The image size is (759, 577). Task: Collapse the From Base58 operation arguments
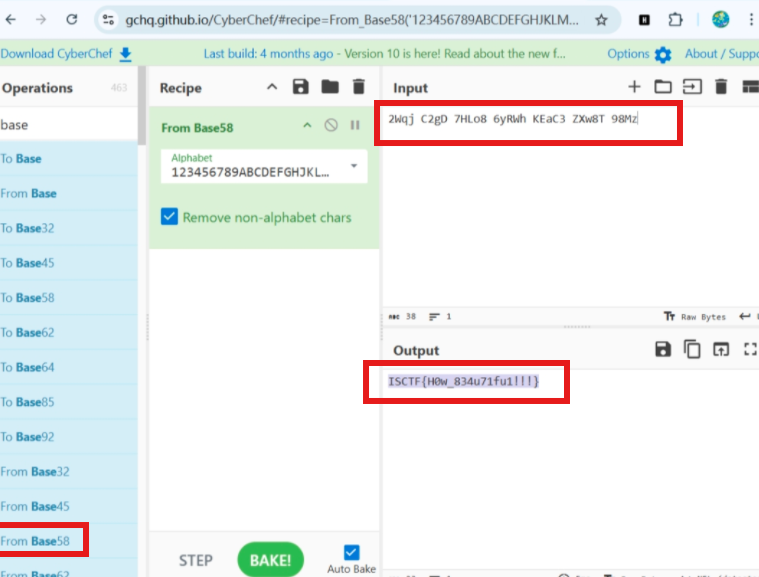point(308,126)
